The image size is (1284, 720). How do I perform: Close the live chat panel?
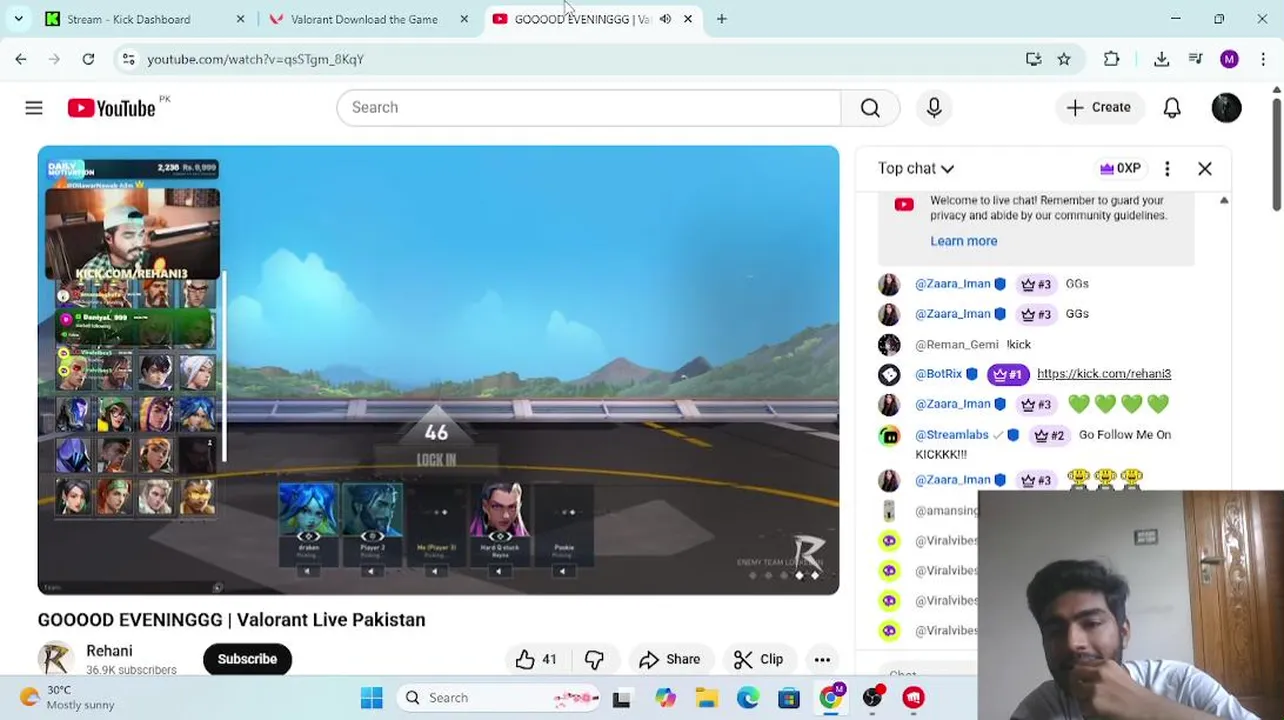[x=1205, y=169]
